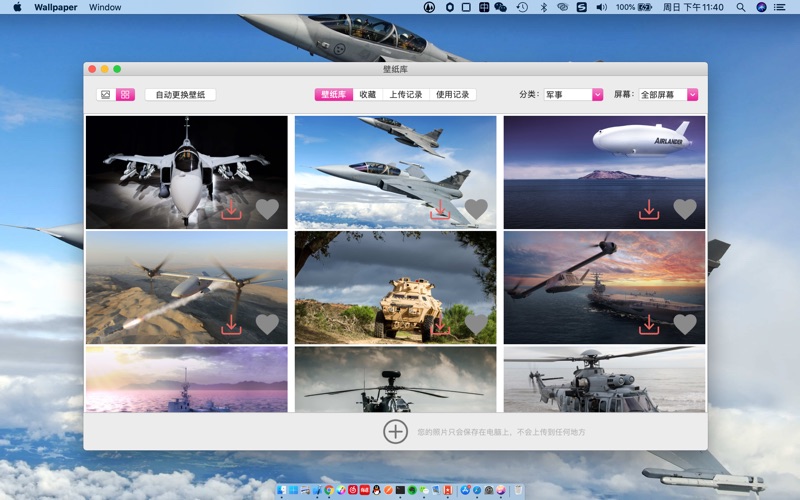Open the 屏幕 screen dropdown
The image size is (800, 500).
click(x=668, y=94)
